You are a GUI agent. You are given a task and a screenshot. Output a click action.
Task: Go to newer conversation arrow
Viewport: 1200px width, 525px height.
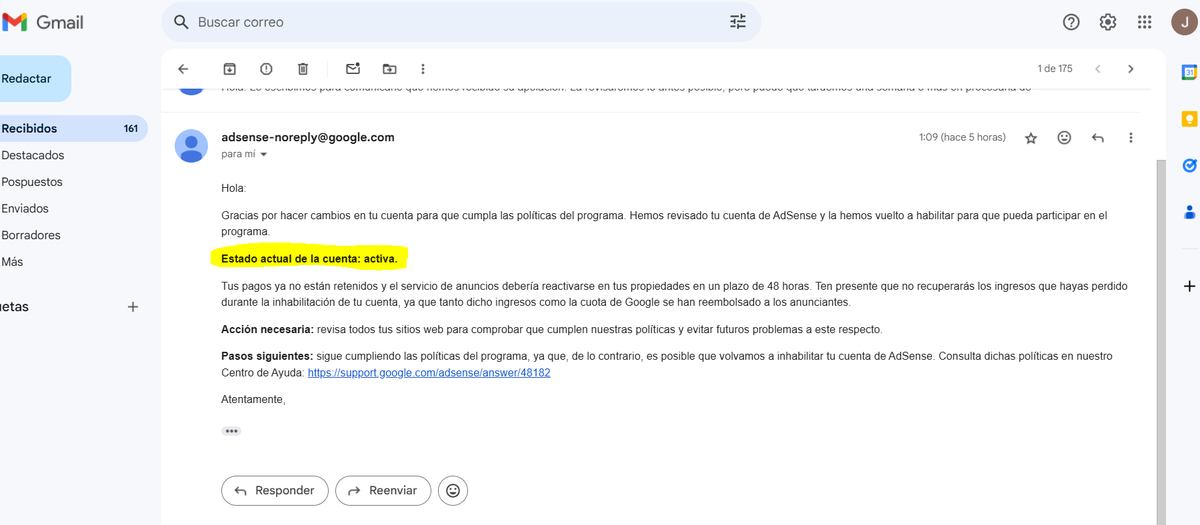1098,69
